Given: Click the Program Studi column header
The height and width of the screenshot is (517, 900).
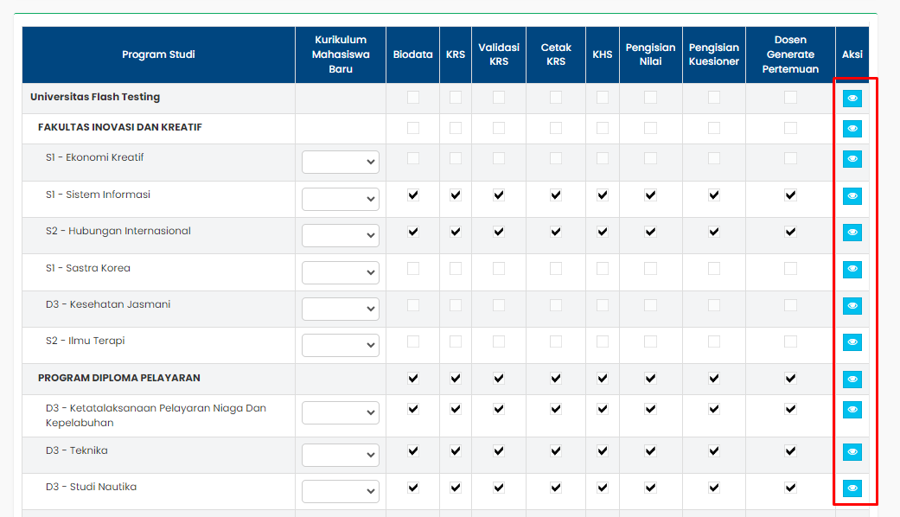Looking at the screenshot, I should (x=158, y=55).
